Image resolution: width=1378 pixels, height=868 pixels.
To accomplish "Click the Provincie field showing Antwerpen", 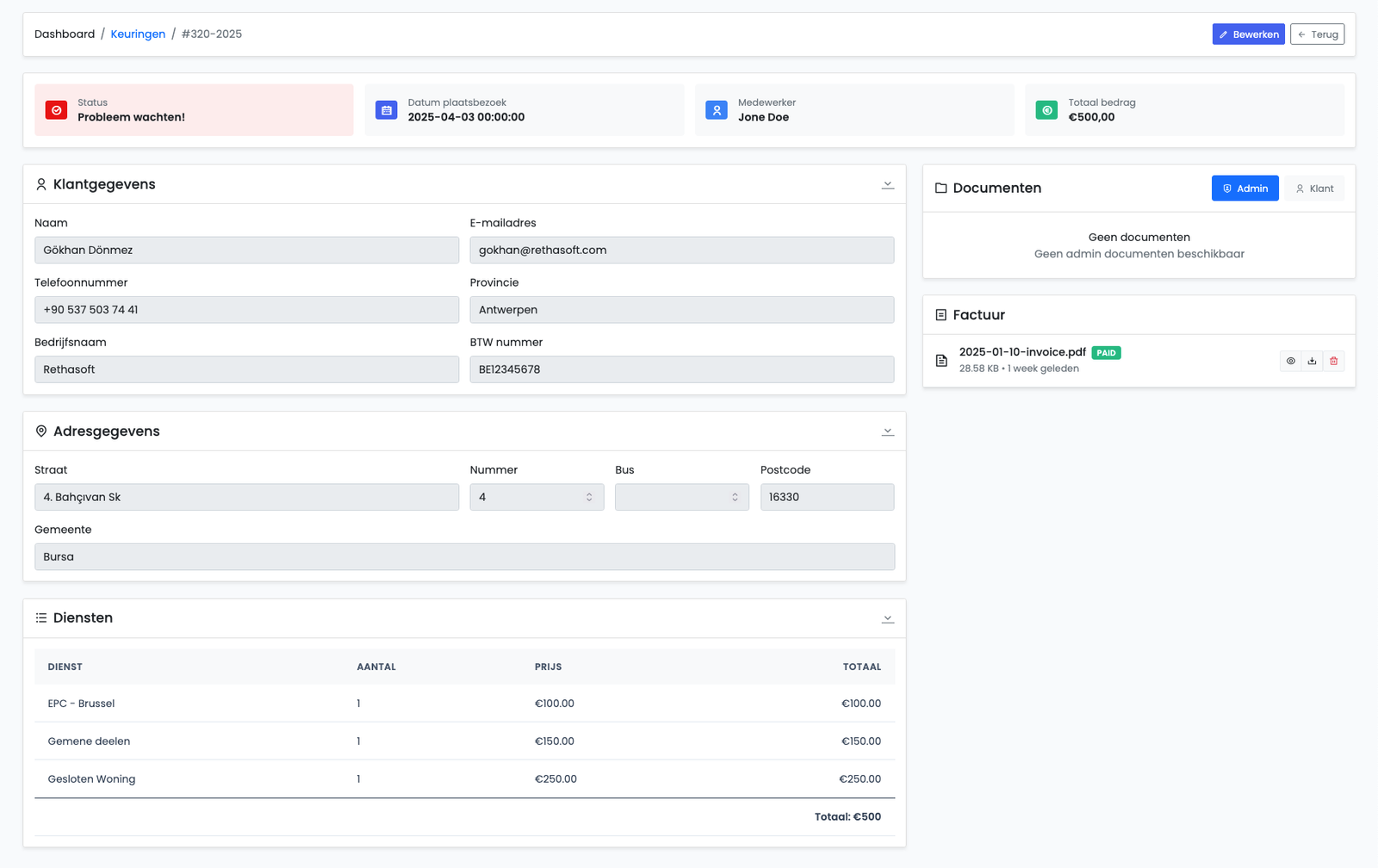I will [x=682, y=310].
